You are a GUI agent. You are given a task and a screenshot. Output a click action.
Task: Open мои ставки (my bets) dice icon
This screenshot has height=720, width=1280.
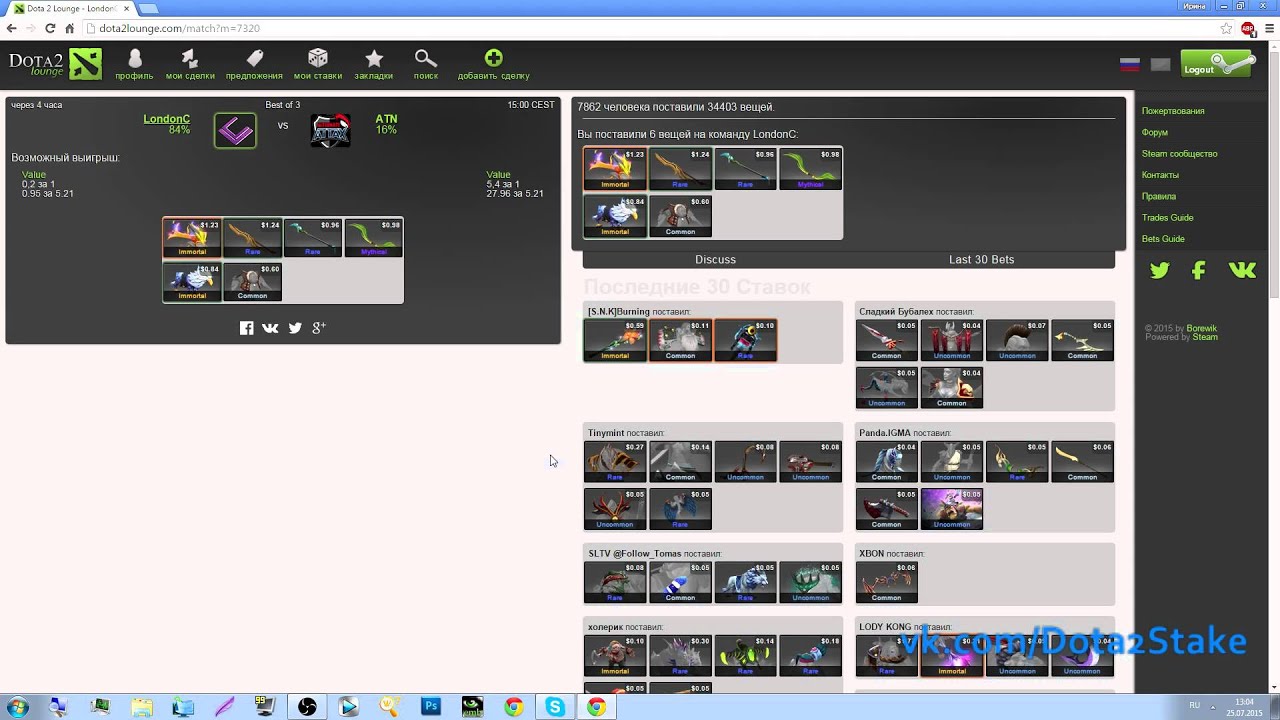(318, 64)
